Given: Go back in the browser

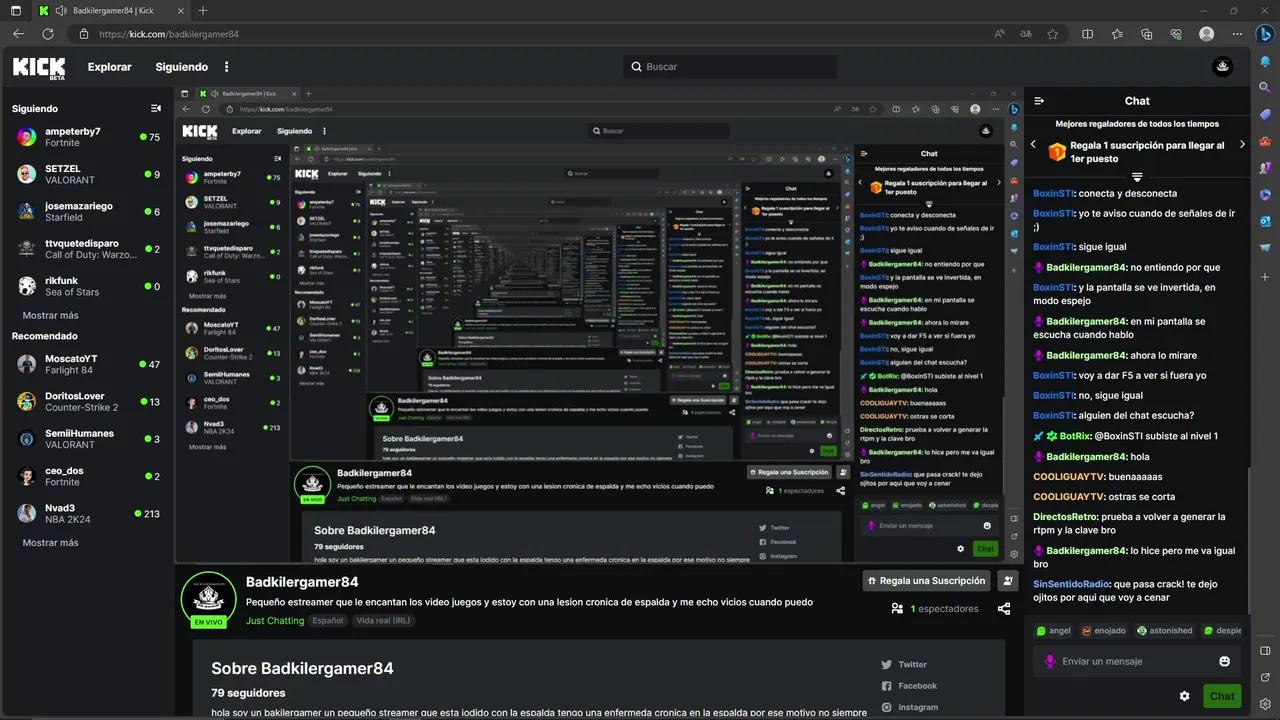Looking at the screenshot, I should click(18, 34).
